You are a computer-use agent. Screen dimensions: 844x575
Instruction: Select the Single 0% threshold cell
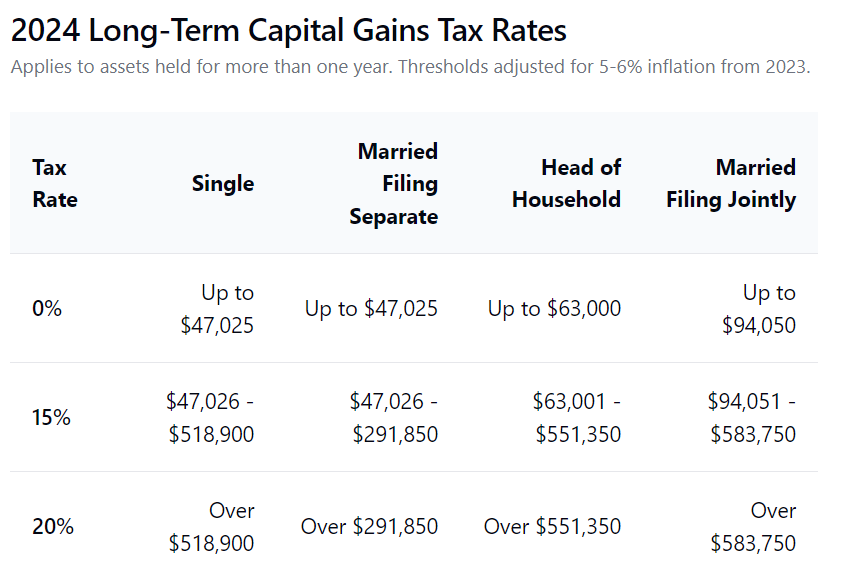(x=217, y=309)
